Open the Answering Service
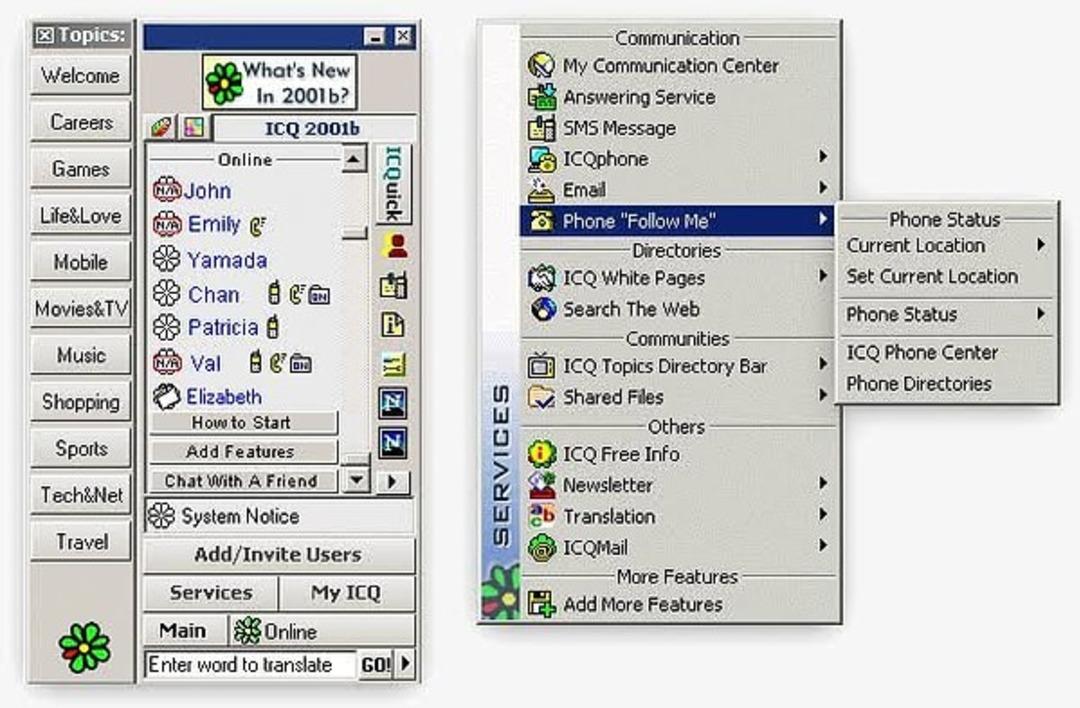The image size is (1080, 708). (x=540, y=97)
